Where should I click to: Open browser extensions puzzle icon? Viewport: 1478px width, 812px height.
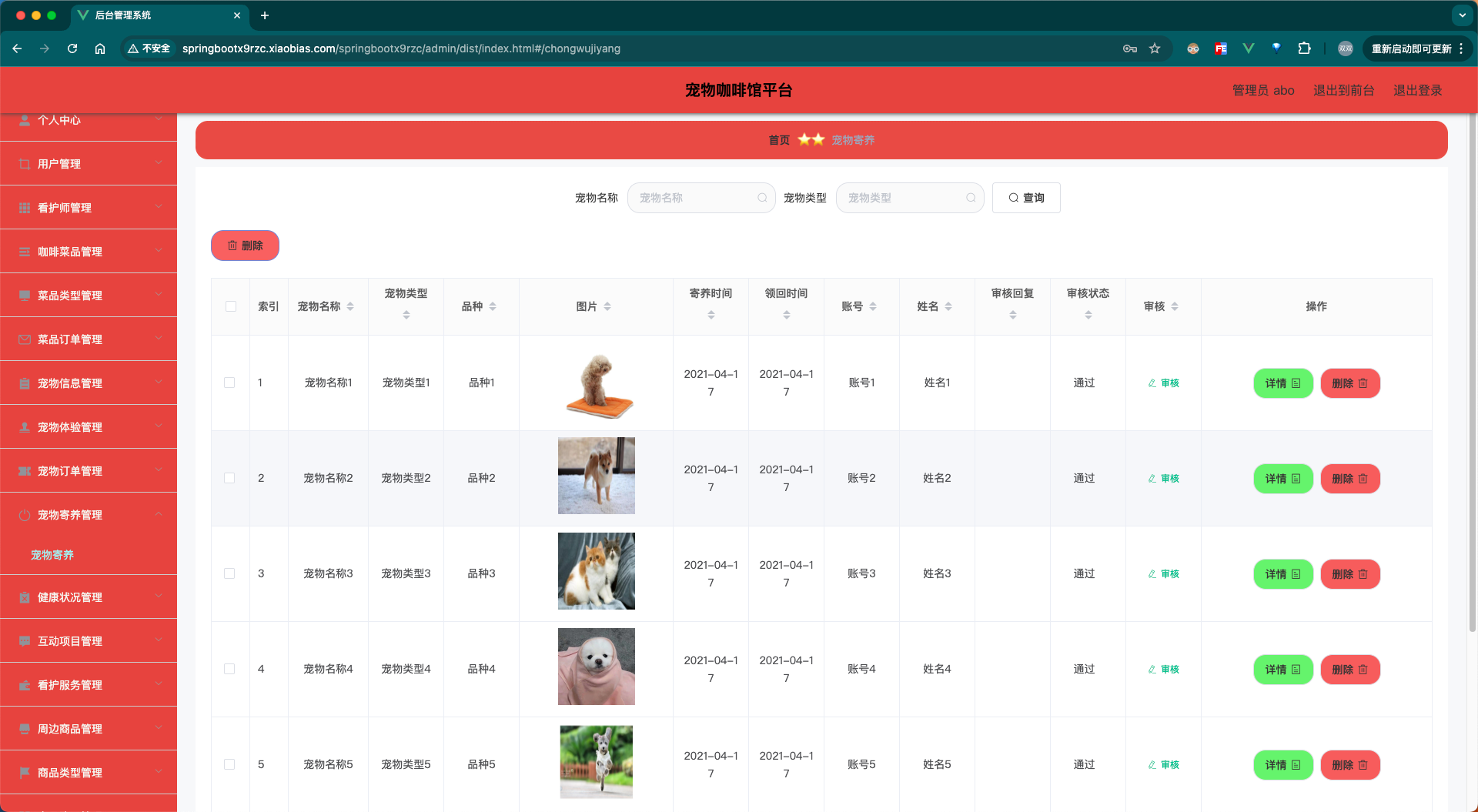click(1304, 48)
